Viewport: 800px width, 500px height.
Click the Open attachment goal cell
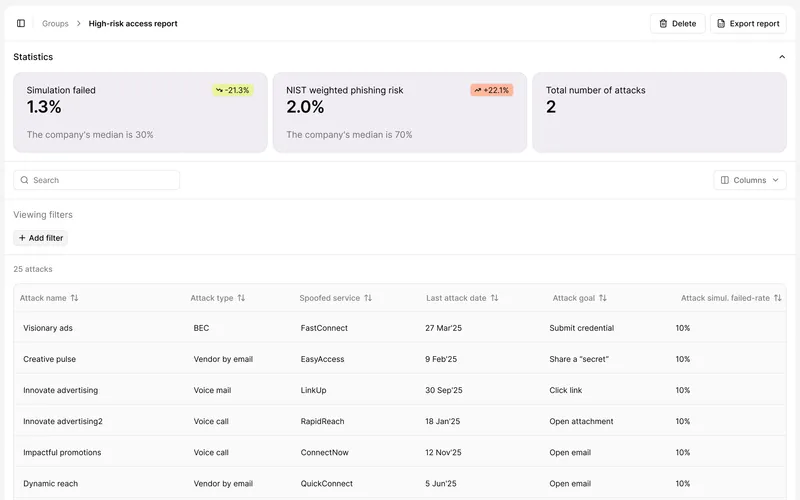[x=581, y=421]
